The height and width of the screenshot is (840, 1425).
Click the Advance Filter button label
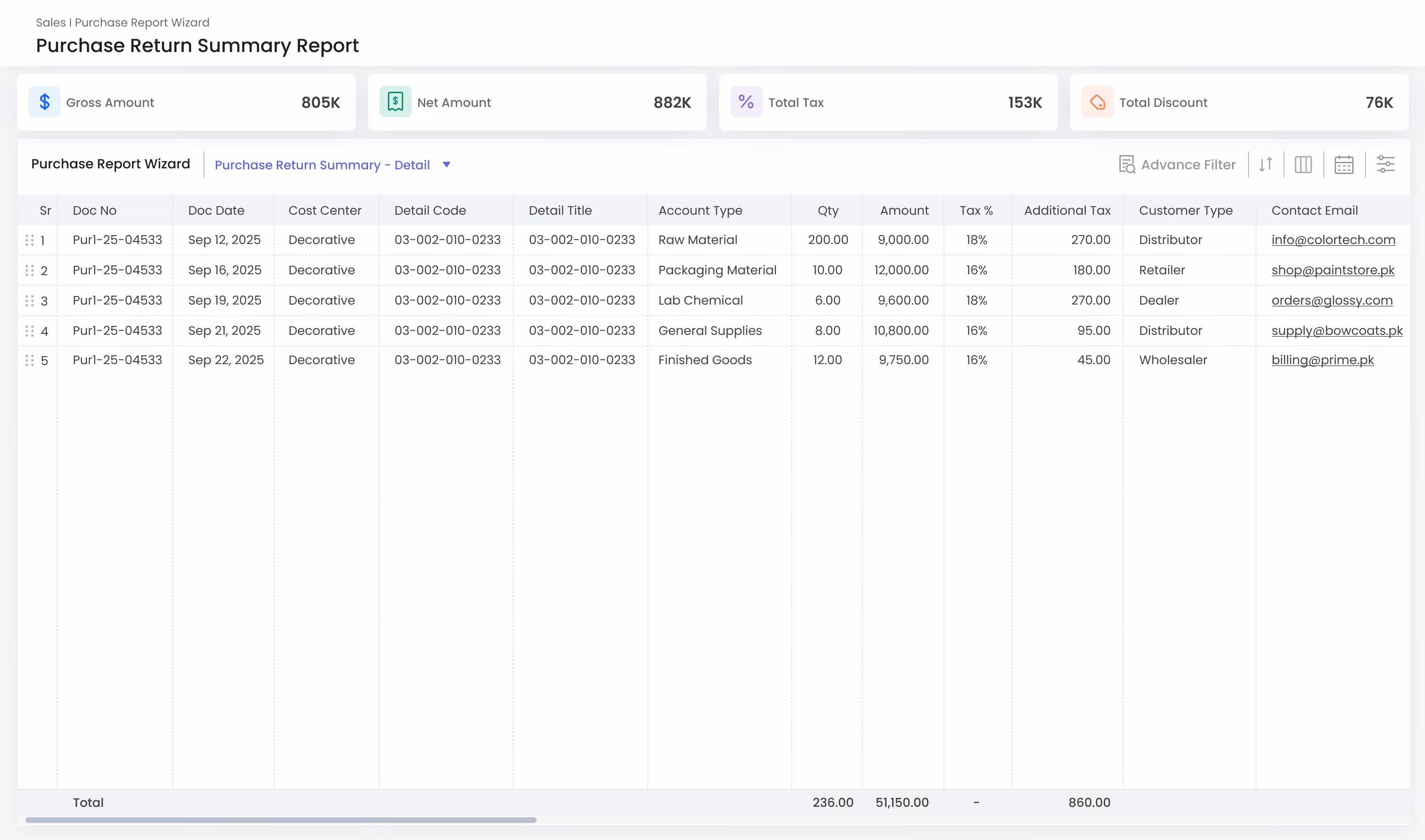[1188, 165]
